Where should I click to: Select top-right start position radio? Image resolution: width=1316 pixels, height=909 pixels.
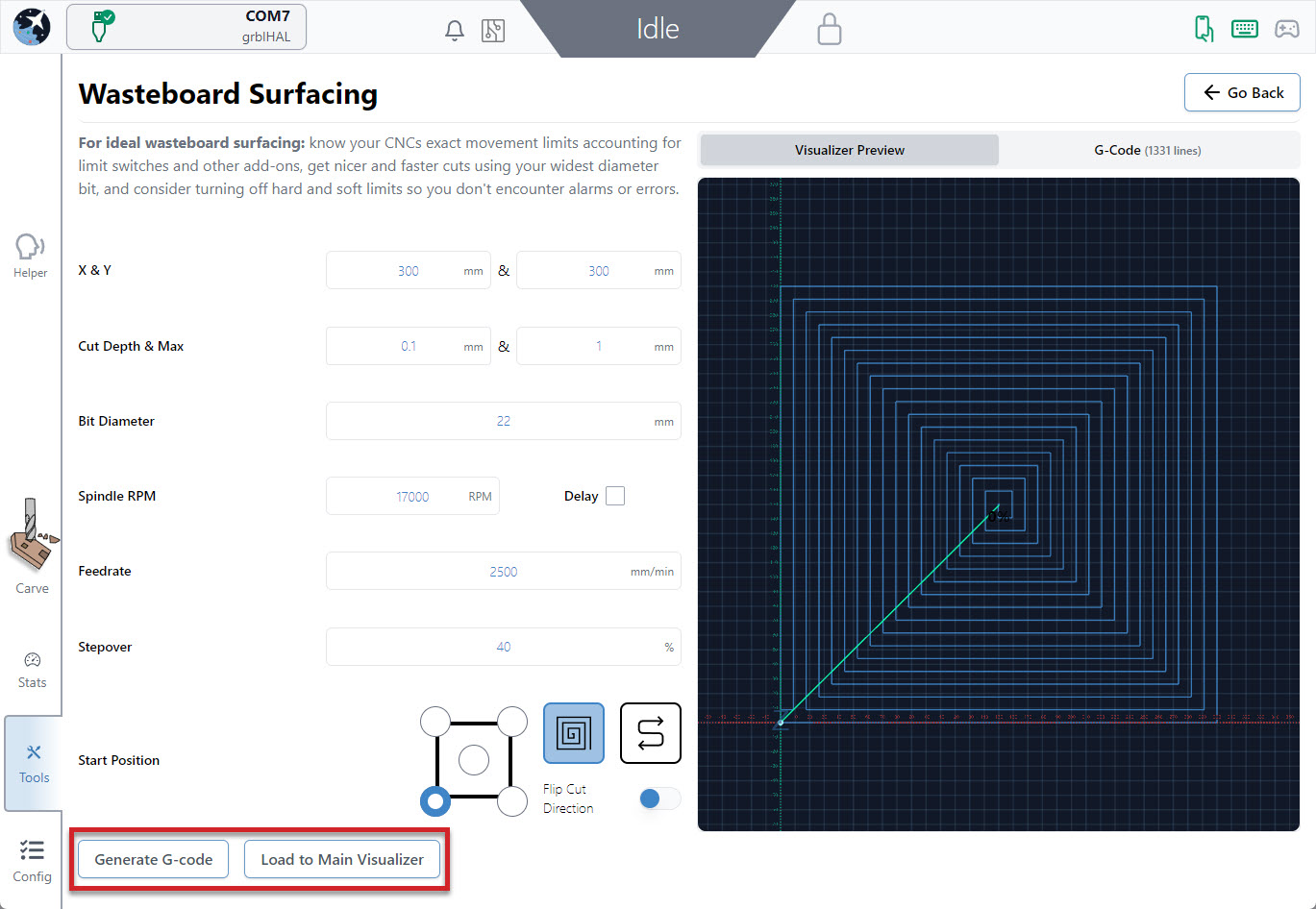click(512, 721)
